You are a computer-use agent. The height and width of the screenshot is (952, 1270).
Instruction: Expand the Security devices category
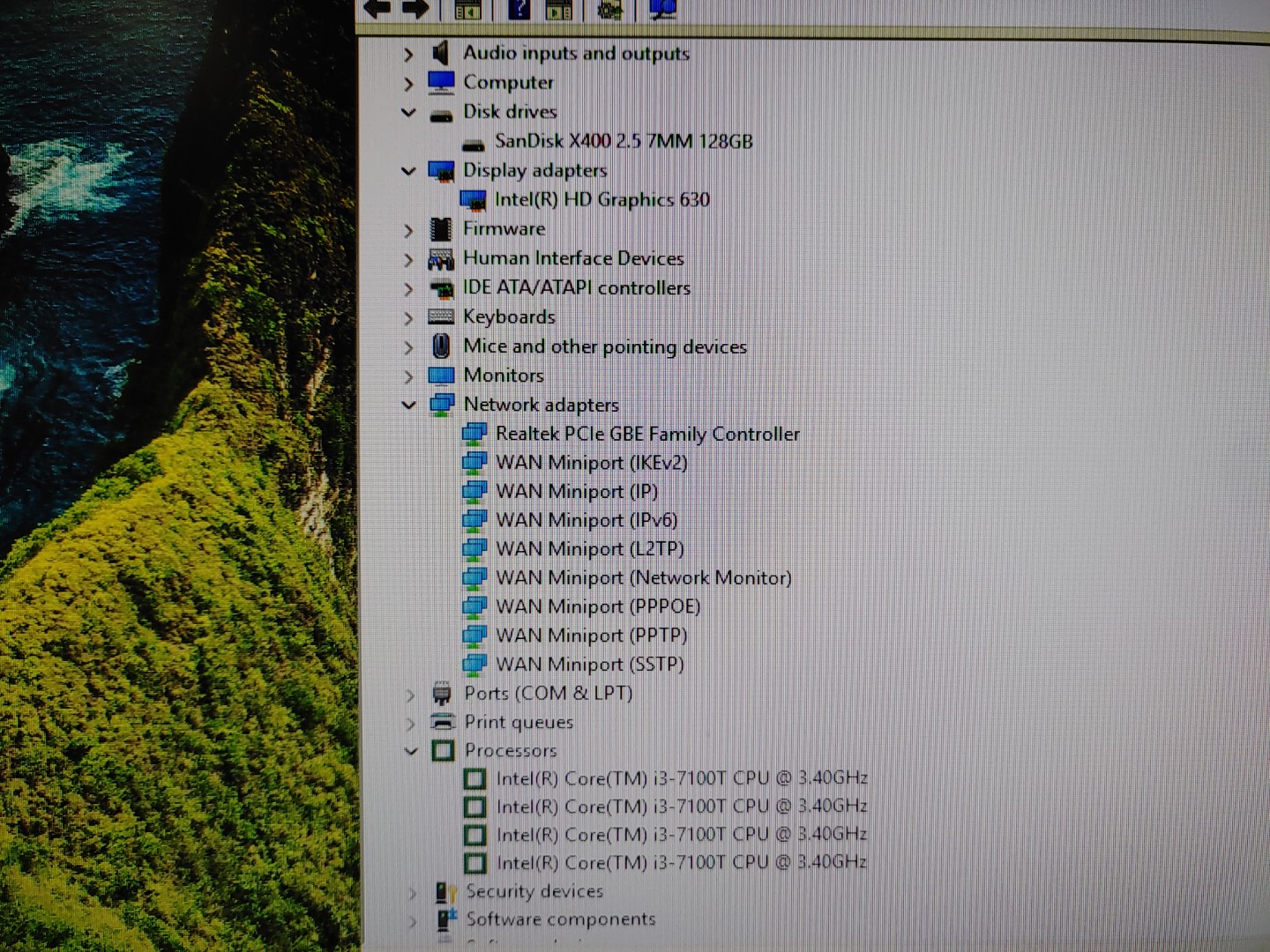[411, 892]
